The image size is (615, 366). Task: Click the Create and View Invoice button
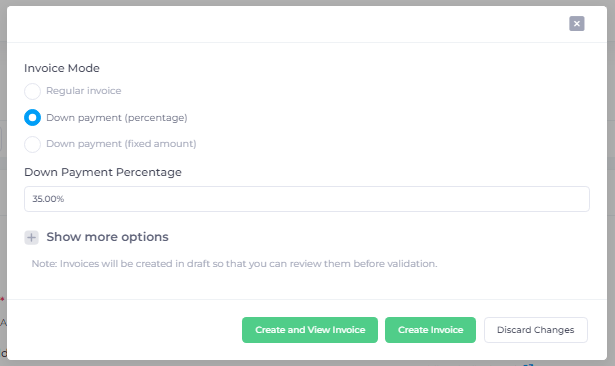click(310, 330)
